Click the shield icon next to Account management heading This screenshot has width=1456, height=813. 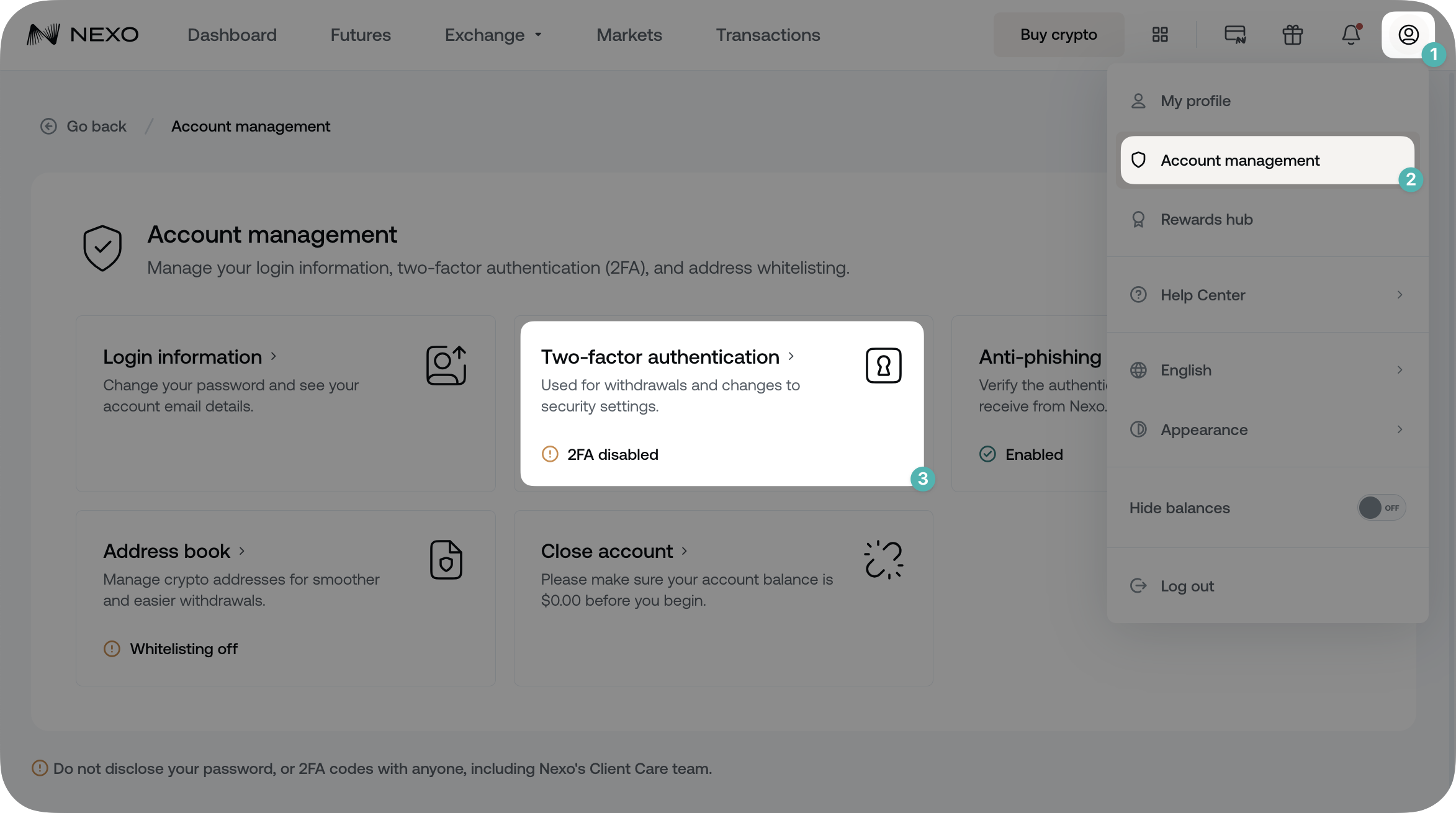tap(102, 248)
